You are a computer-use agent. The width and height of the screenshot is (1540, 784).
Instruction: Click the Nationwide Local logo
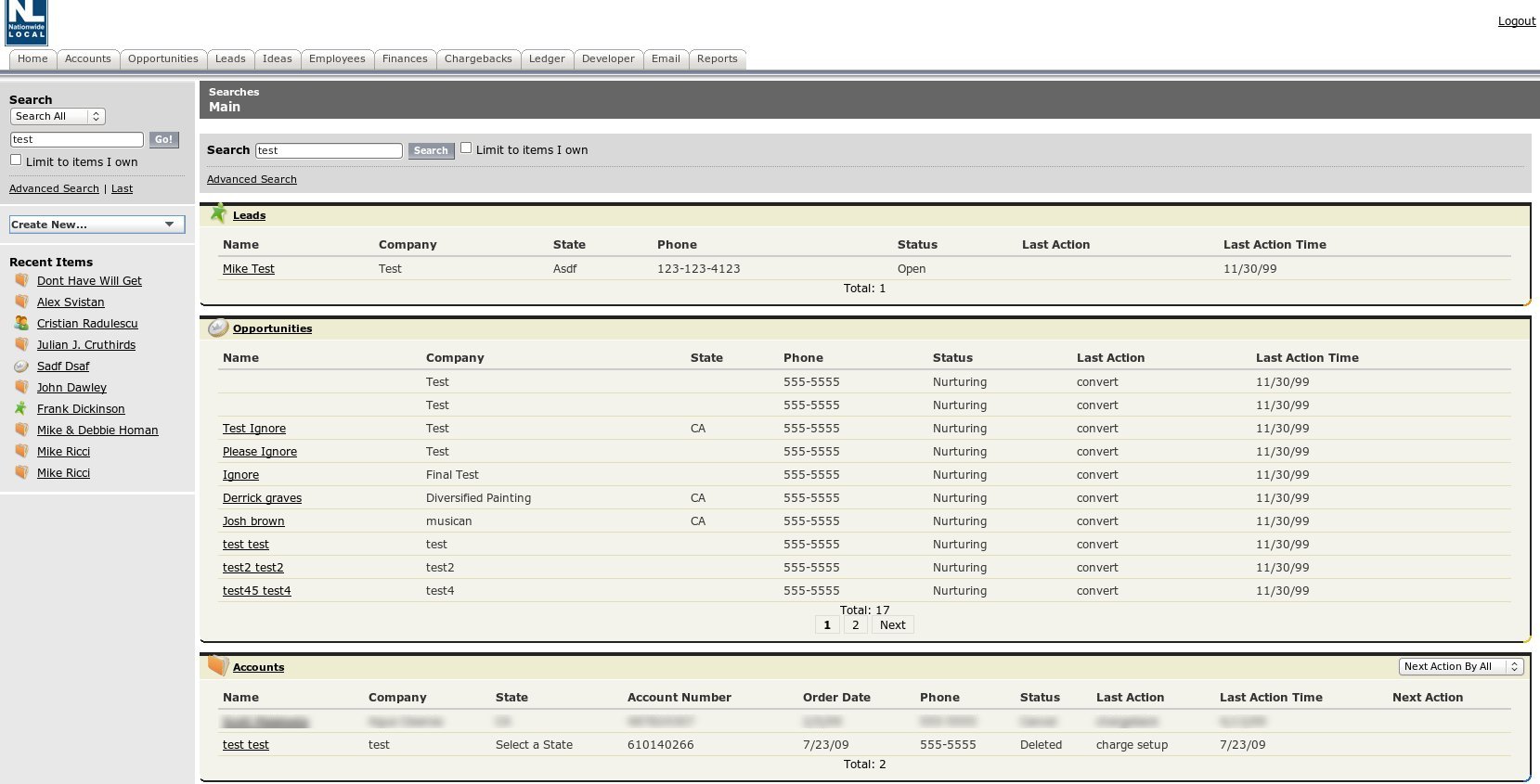(x=26, y=22)
